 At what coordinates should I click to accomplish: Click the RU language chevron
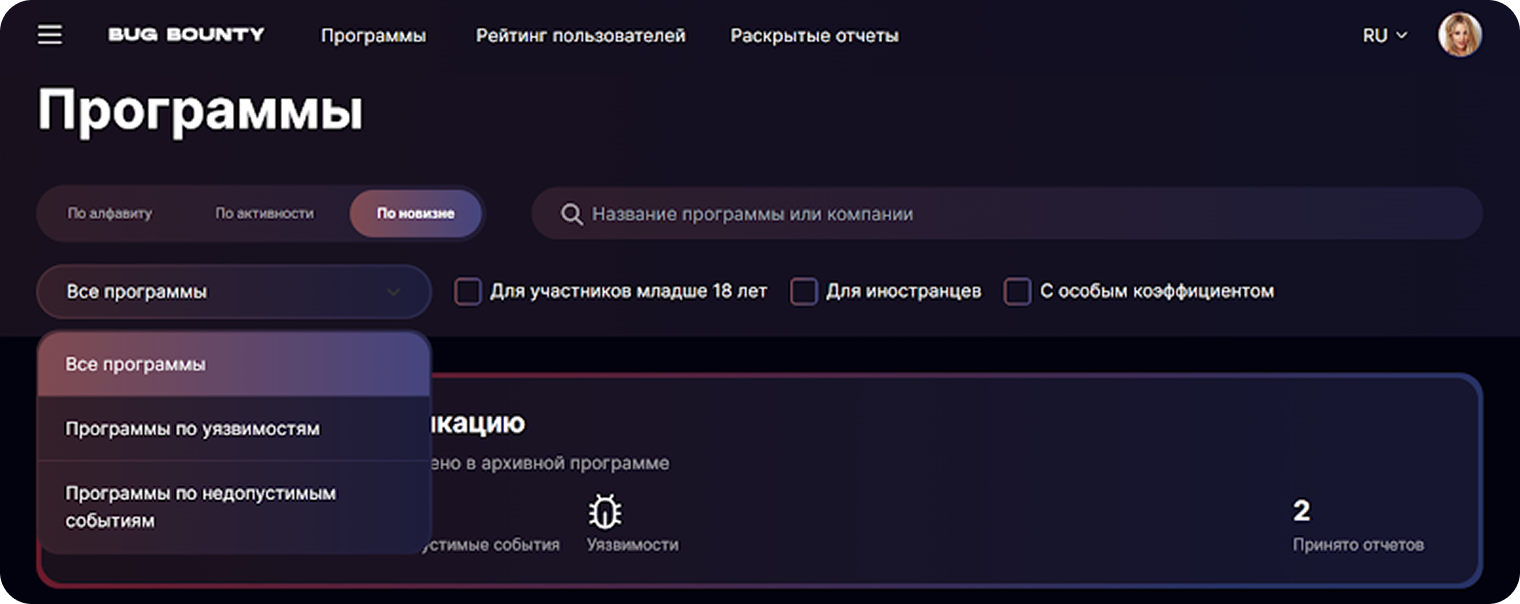tap(1401, 35)
